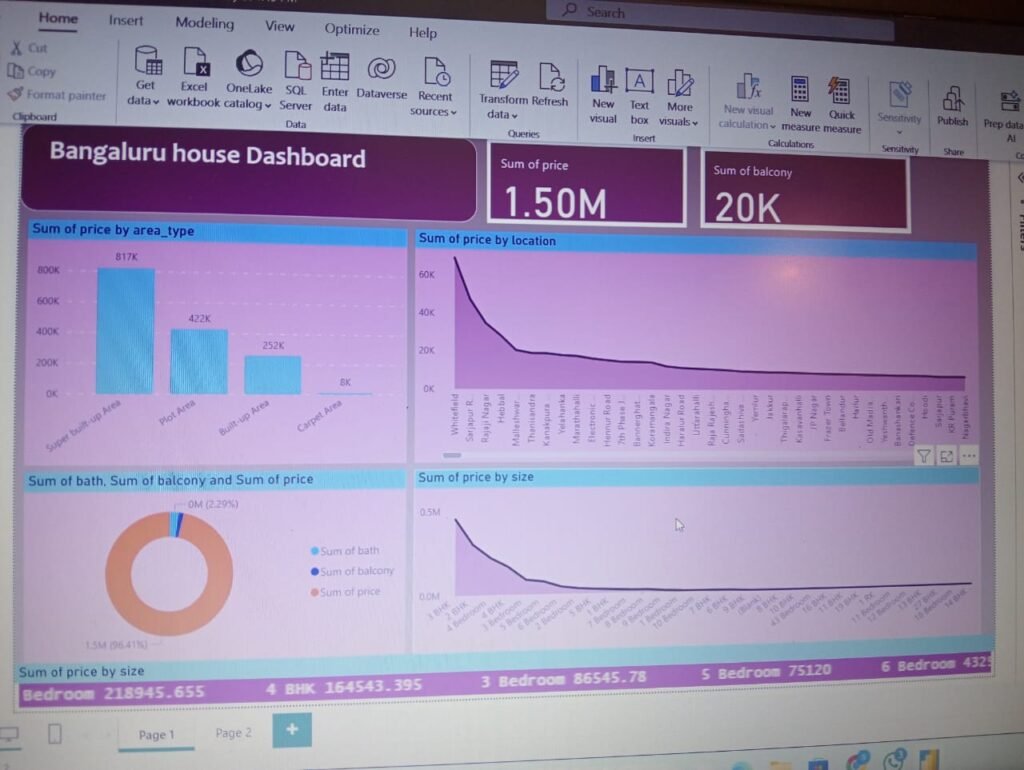
Task: Click the Sum of price legend swatch
Action: click(315, 592)
